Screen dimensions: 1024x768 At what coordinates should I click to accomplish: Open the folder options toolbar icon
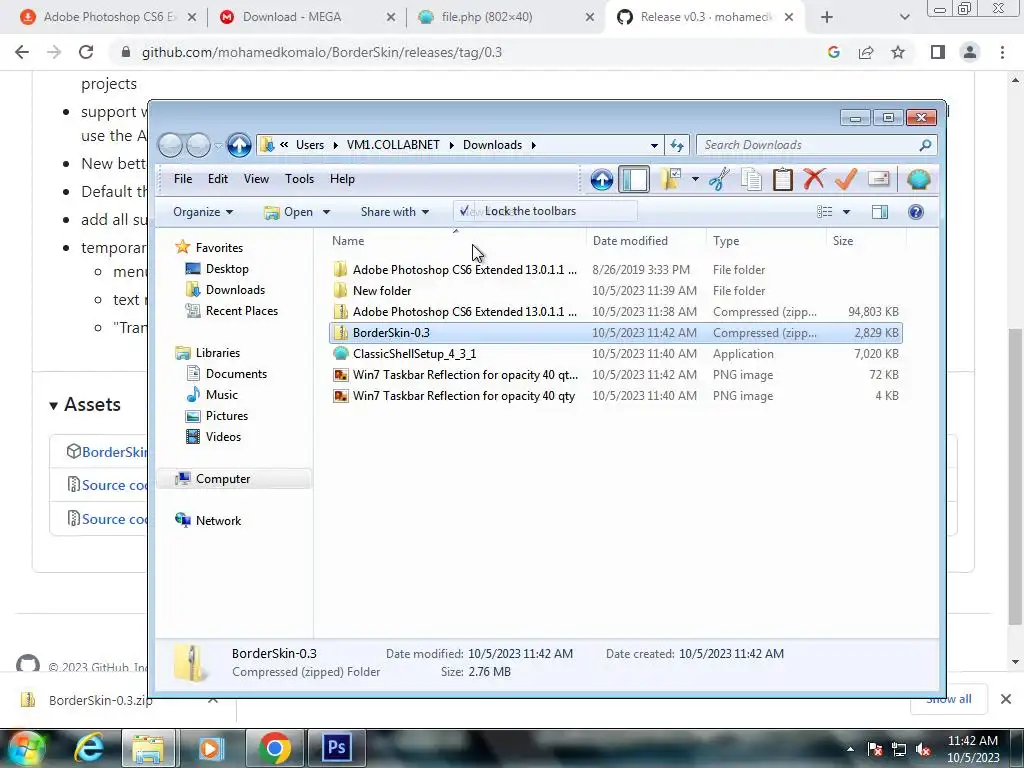click(671, 179)
